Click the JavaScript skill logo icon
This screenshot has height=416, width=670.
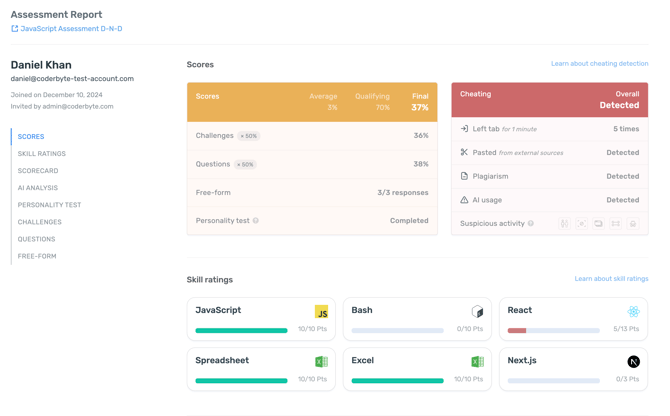[x=321, y=312]
